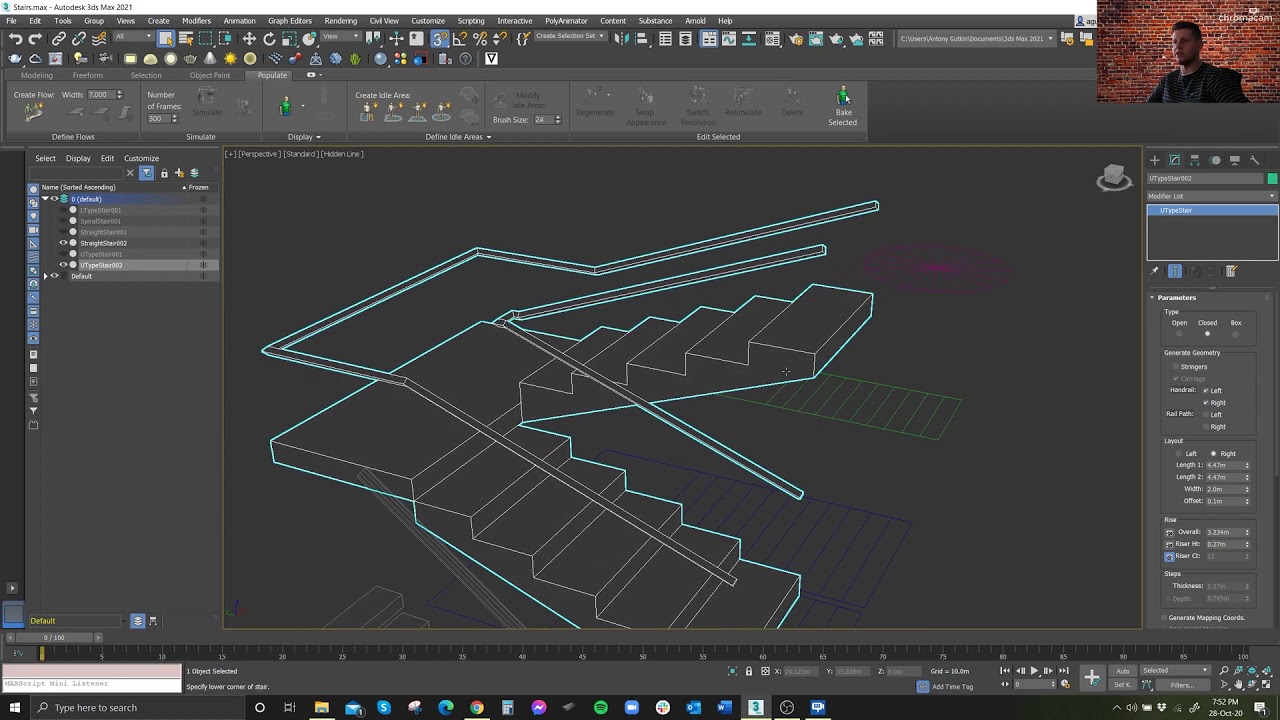The width and height of the screenshot is (1280, 720).
Task: Activate the Select and Rotate tool
Action: pyautogui.click(x=269, y=39)
